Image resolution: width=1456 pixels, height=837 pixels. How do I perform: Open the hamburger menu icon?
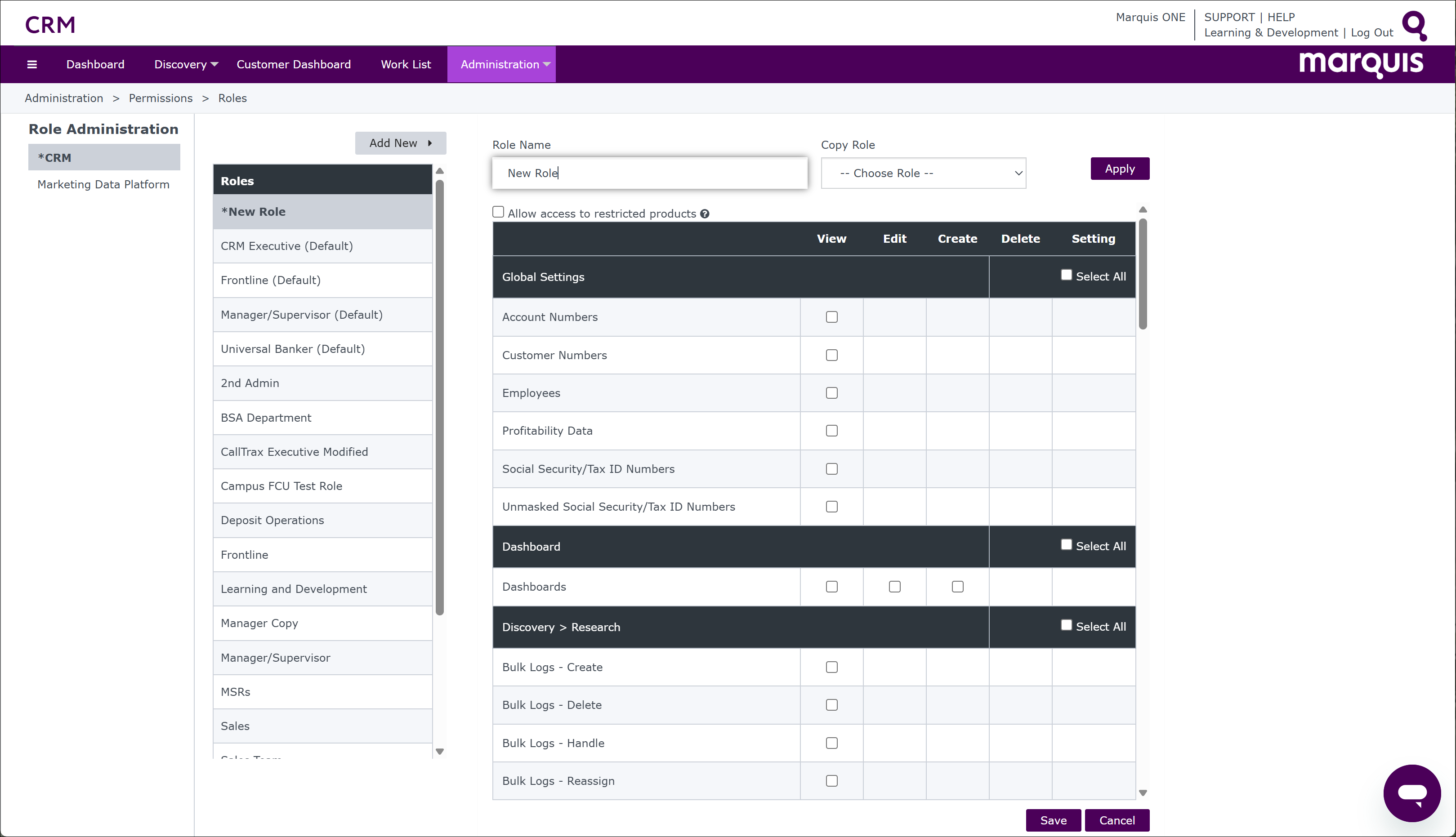(x=32, y=64)
